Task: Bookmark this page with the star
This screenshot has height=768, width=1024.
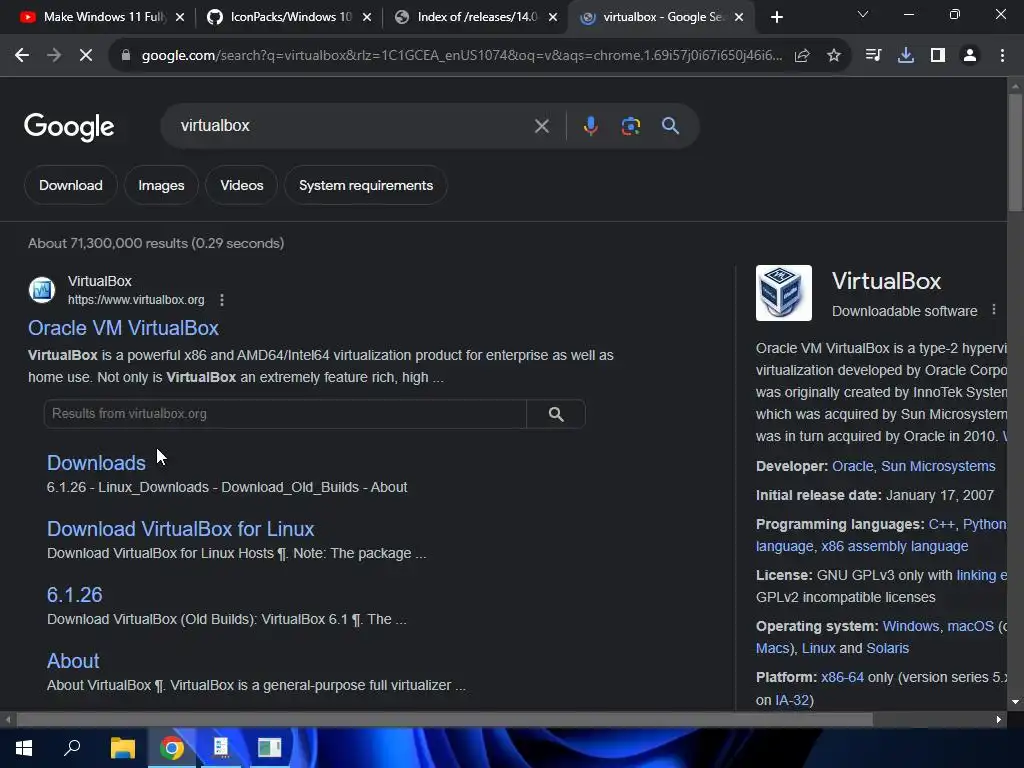Action: click(834, 56)
